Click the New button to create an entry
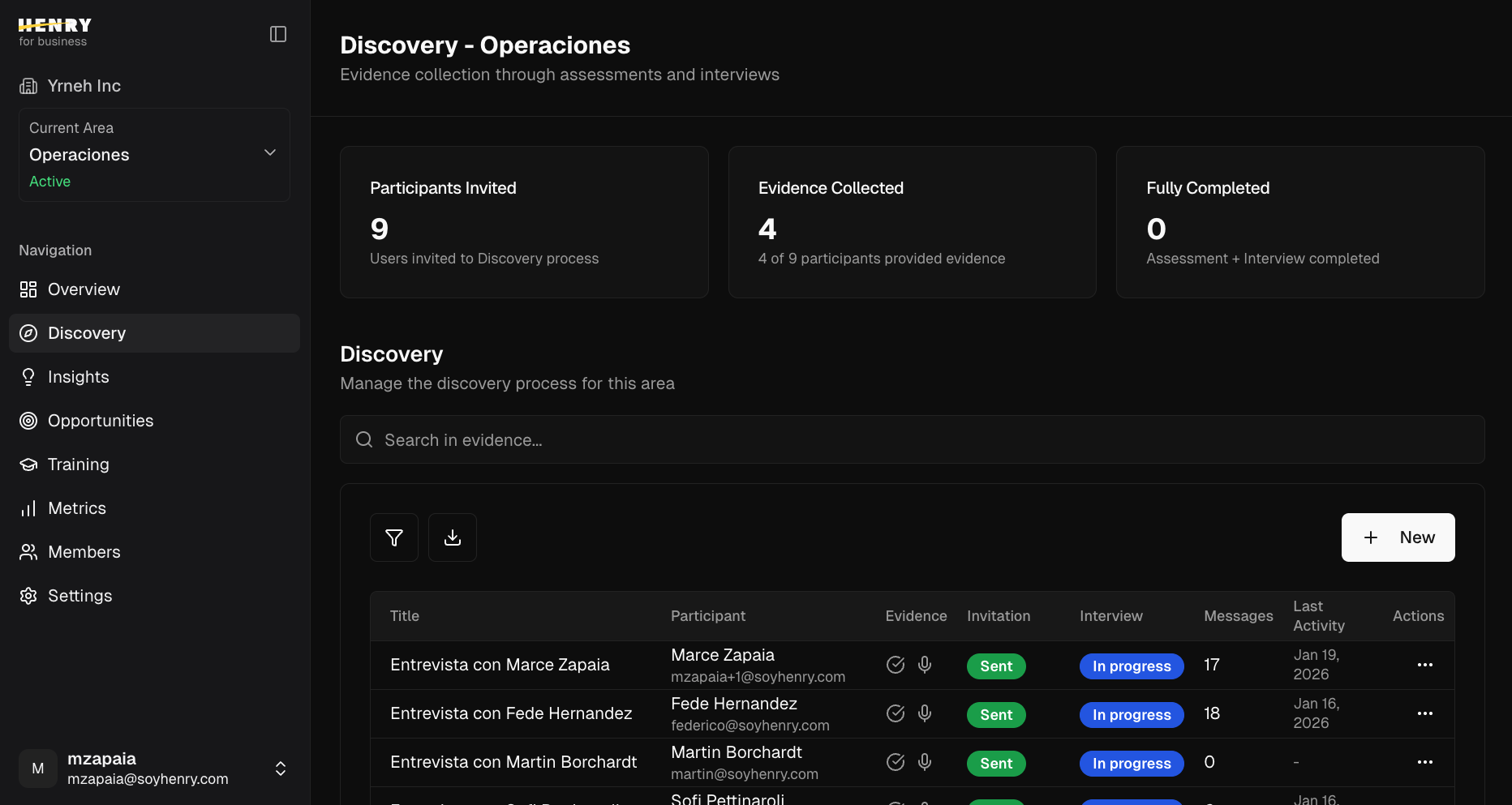The image size is (1512, 805). coord(1398,537)
